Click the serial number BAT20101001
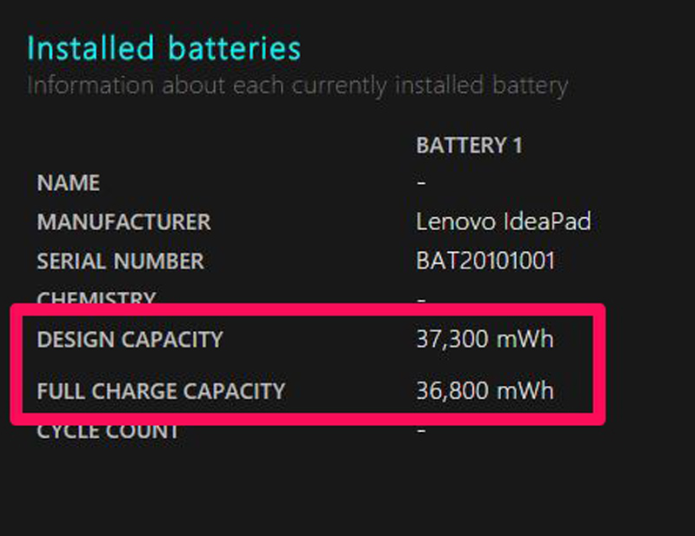Image resolution: width=695 pixels, height=536 pixels. point(485,261)
